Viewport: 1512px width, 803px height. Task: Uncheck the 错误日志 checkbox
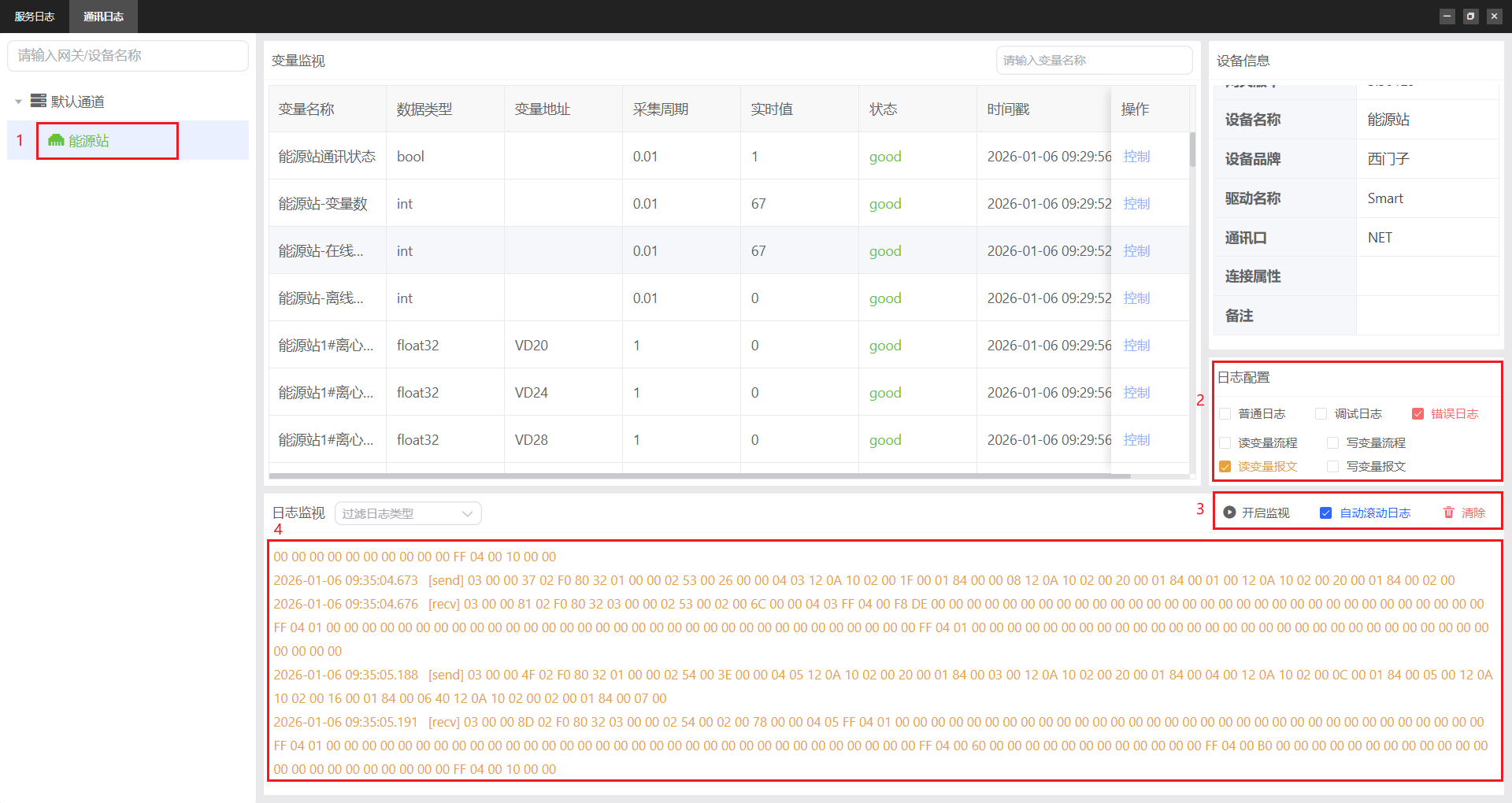pyautogui.click(x=1417, y=414)
